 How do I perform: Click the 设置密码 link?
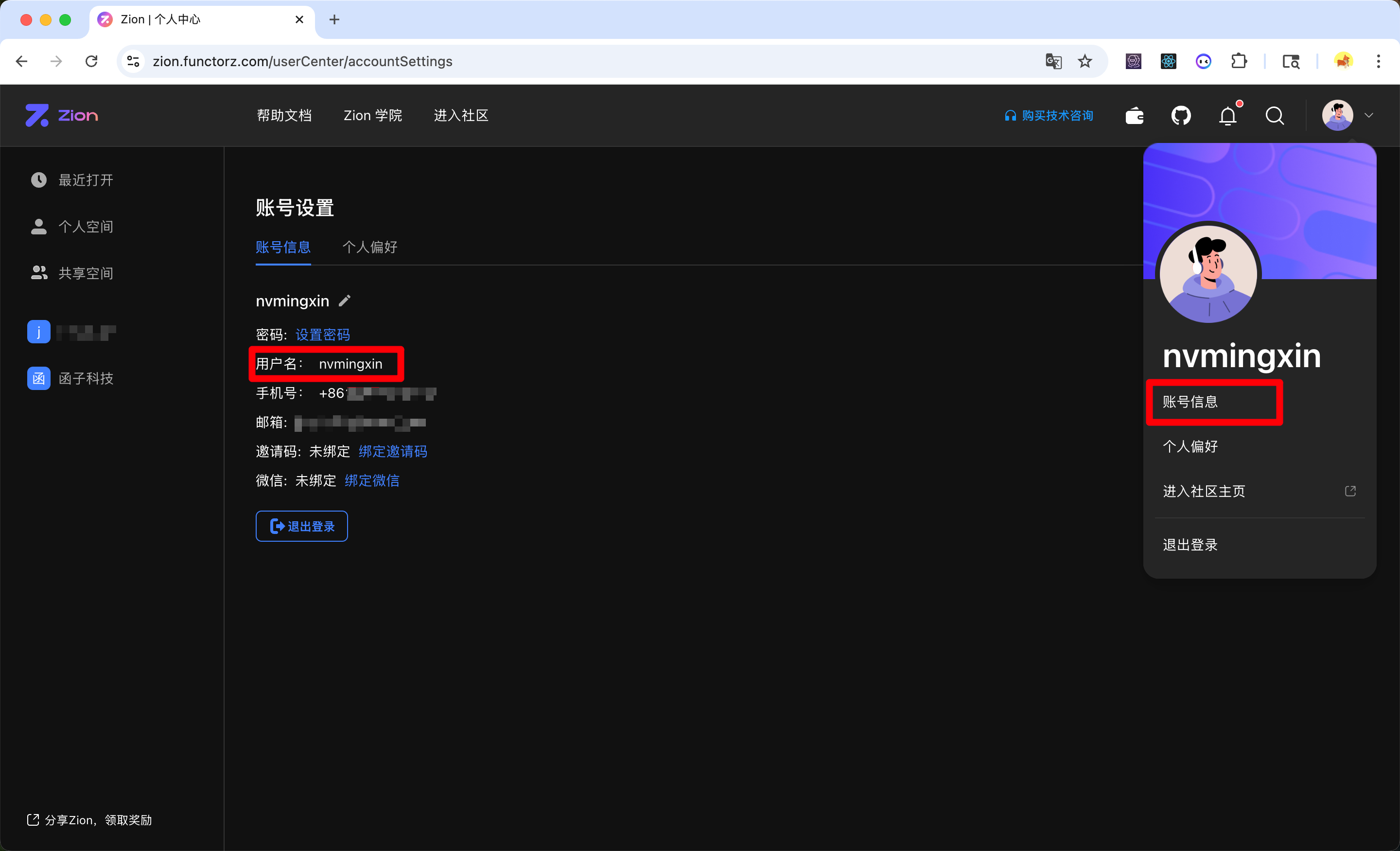click(x=323, y=335)
